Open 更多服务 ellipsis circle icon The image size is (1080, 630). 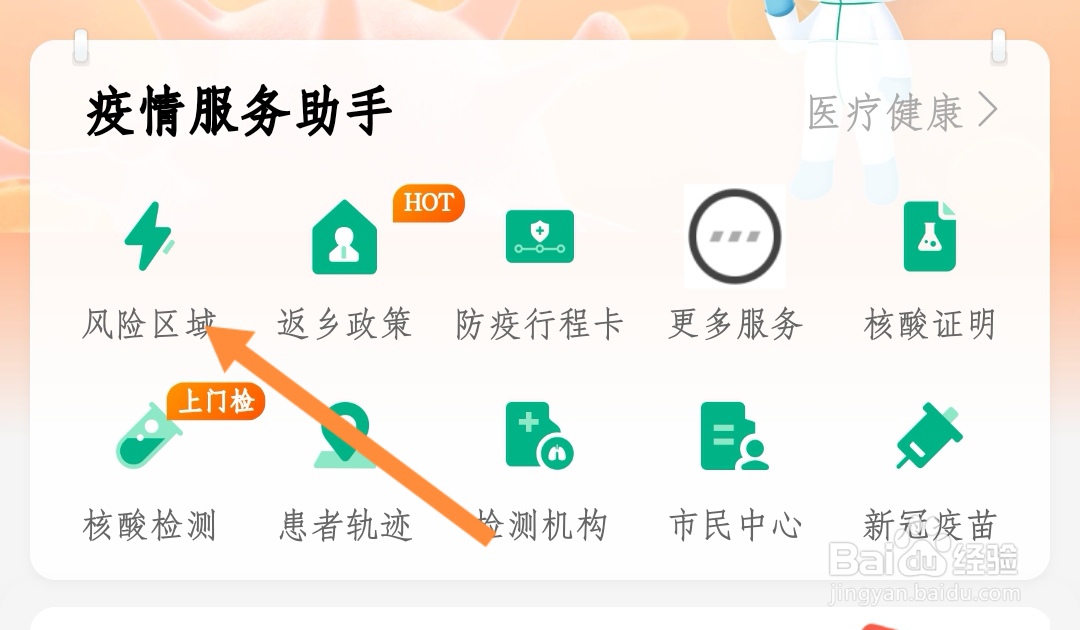tap(735, 236)
